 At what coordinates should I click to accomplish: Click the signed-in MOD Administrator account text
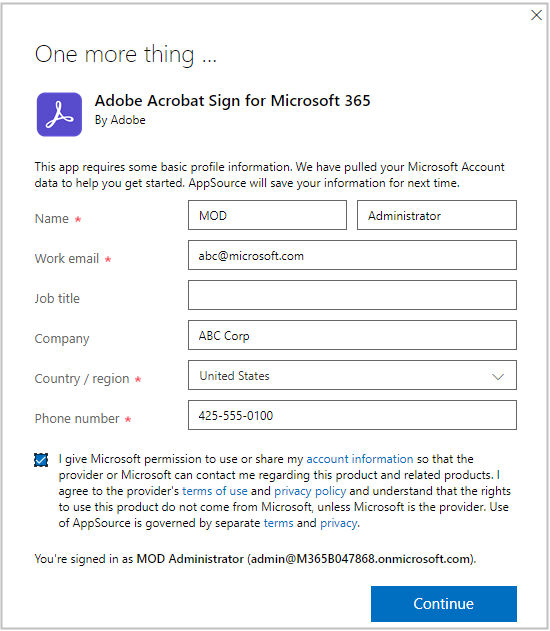(x=190, y=559)
